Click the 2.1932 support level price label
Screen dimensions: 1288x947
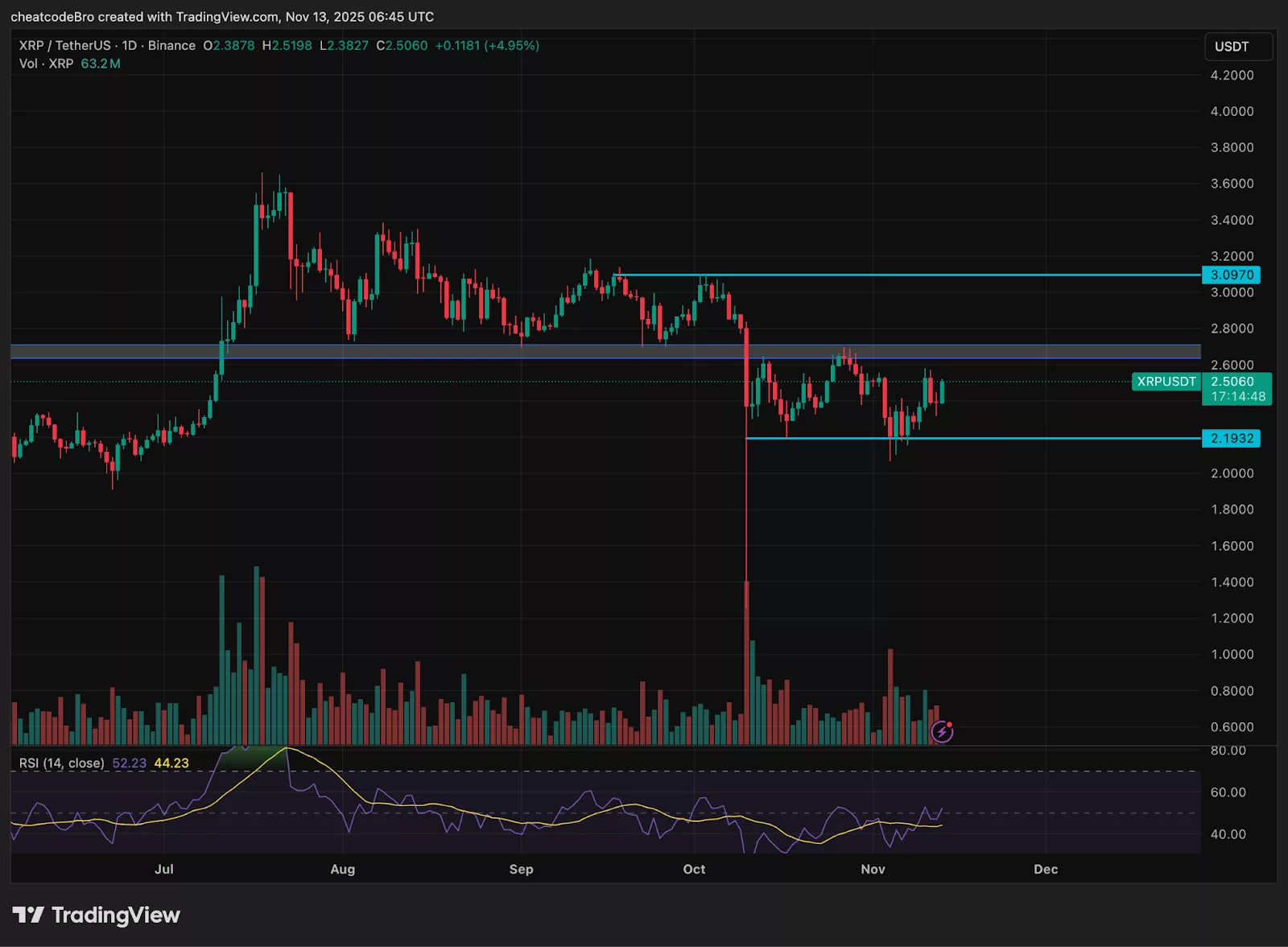pyautogui.click(x=1232, y=439)
